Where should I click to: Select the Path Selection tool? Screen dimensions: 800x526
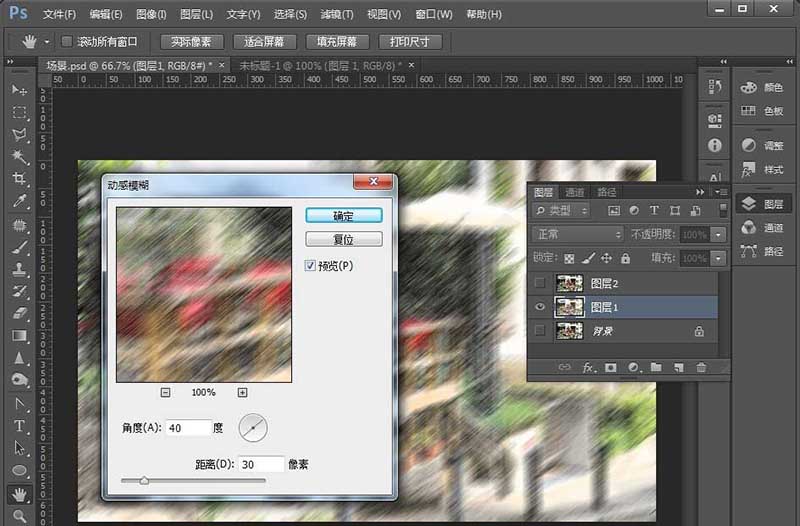19,448
